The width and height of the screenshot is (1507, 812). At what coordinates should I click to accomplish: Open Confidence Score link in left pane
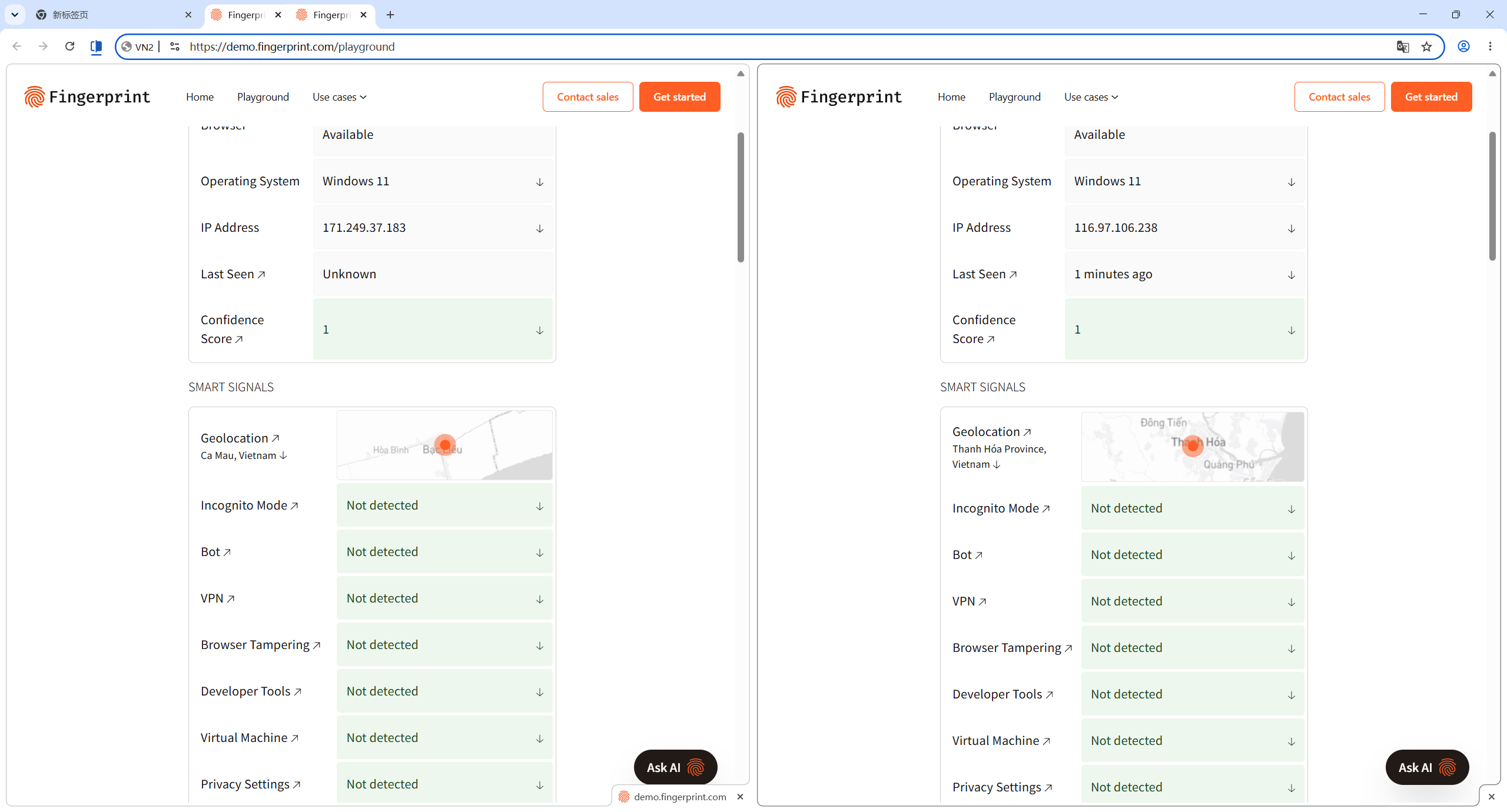(232, 330)
